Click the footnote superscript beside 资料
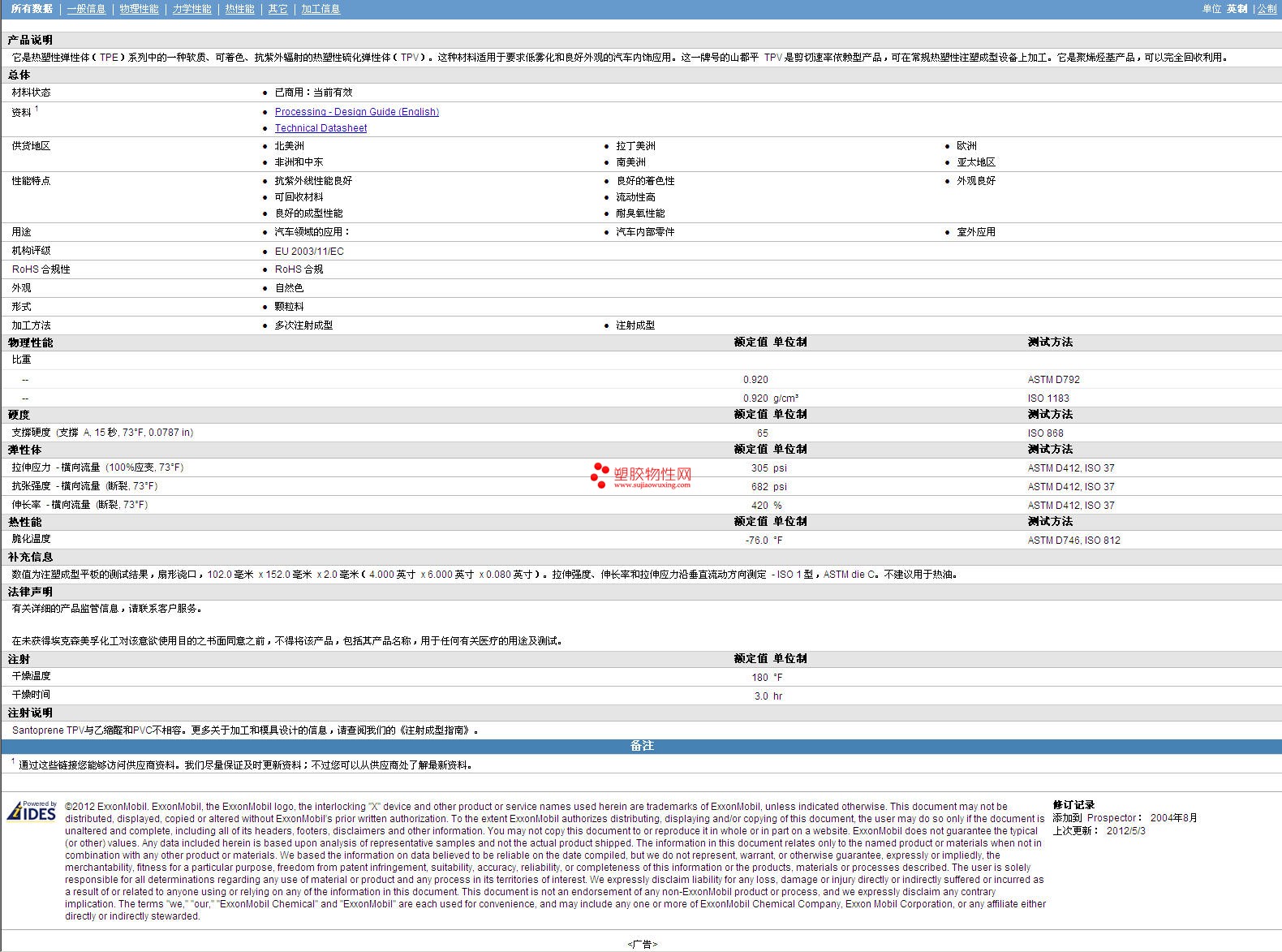The image size is (1282, 952). click(37, 109)
